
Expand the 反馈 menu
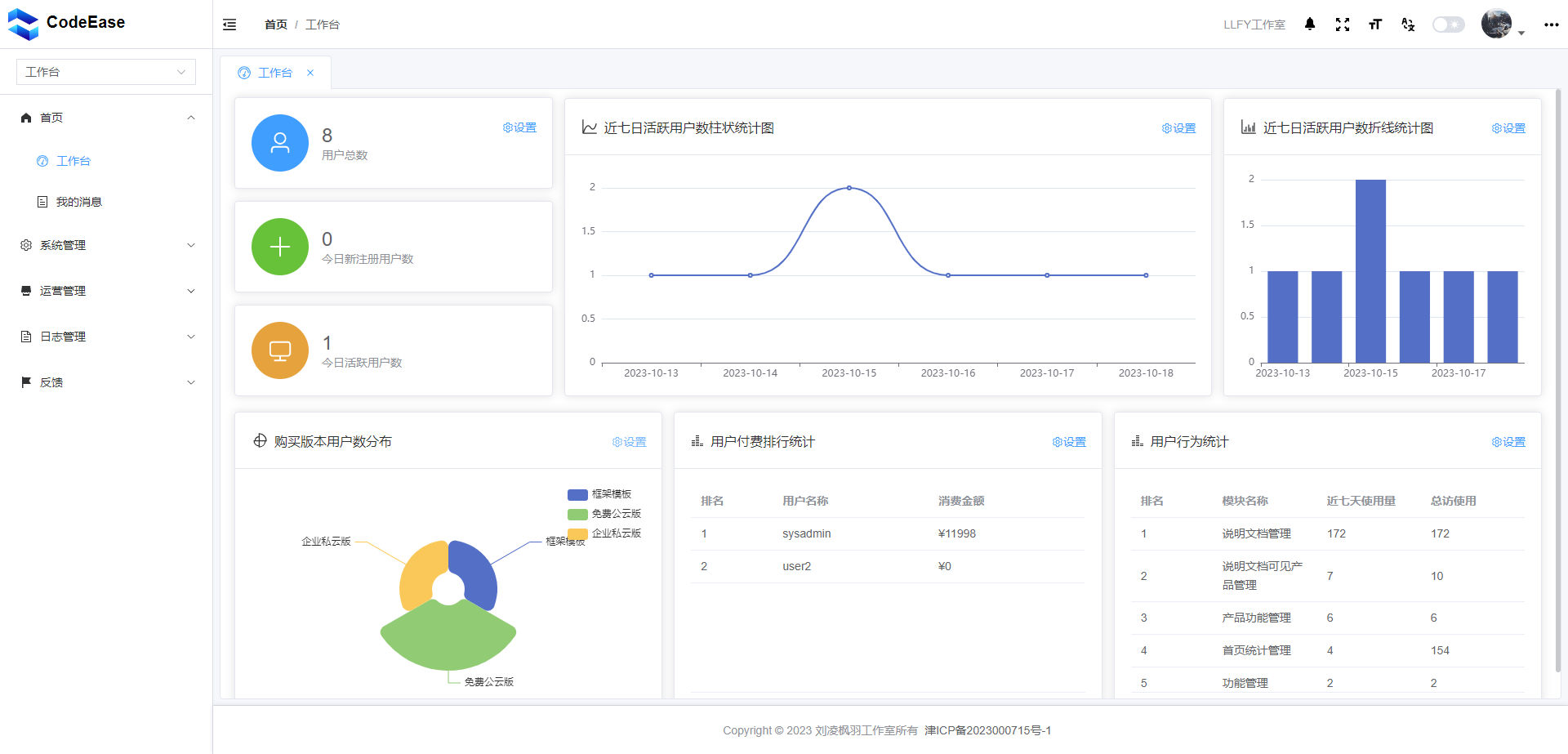(x=106, y=382)
